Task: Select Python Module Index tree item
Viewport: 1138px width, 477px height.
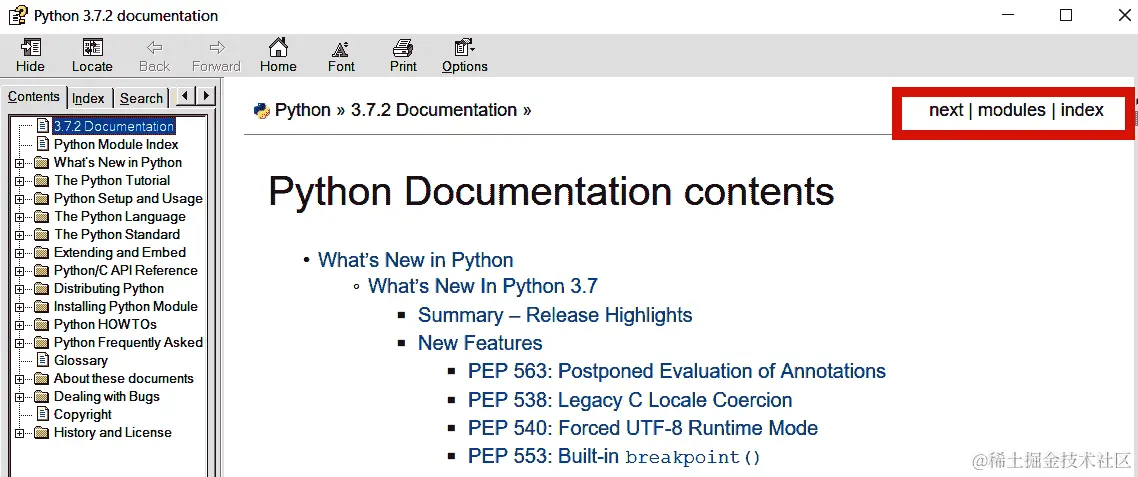Action: 116,144
